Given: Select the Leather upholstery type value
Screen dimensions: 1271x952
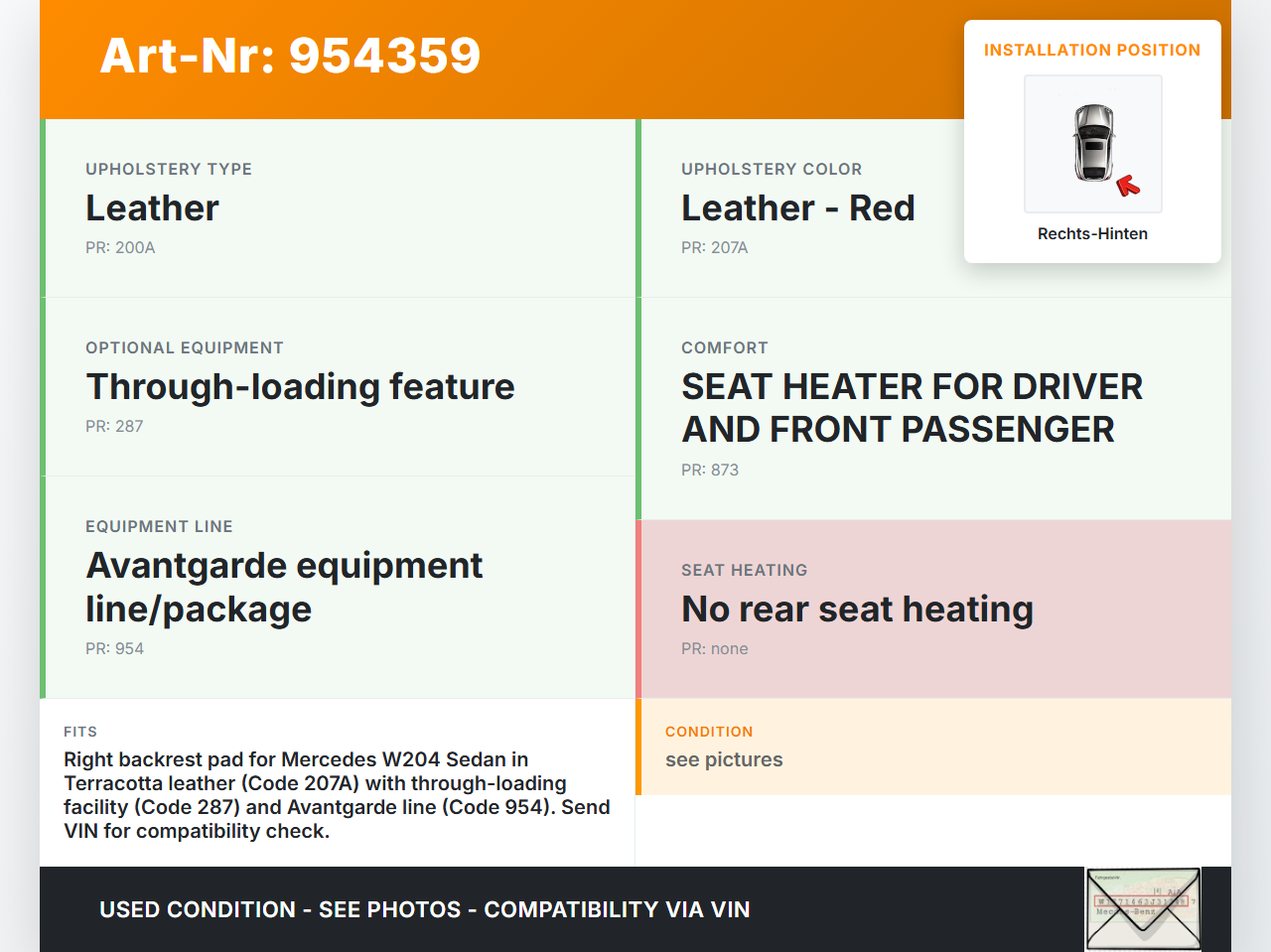Looking at the screenshot, I should (x=152, y=207).
